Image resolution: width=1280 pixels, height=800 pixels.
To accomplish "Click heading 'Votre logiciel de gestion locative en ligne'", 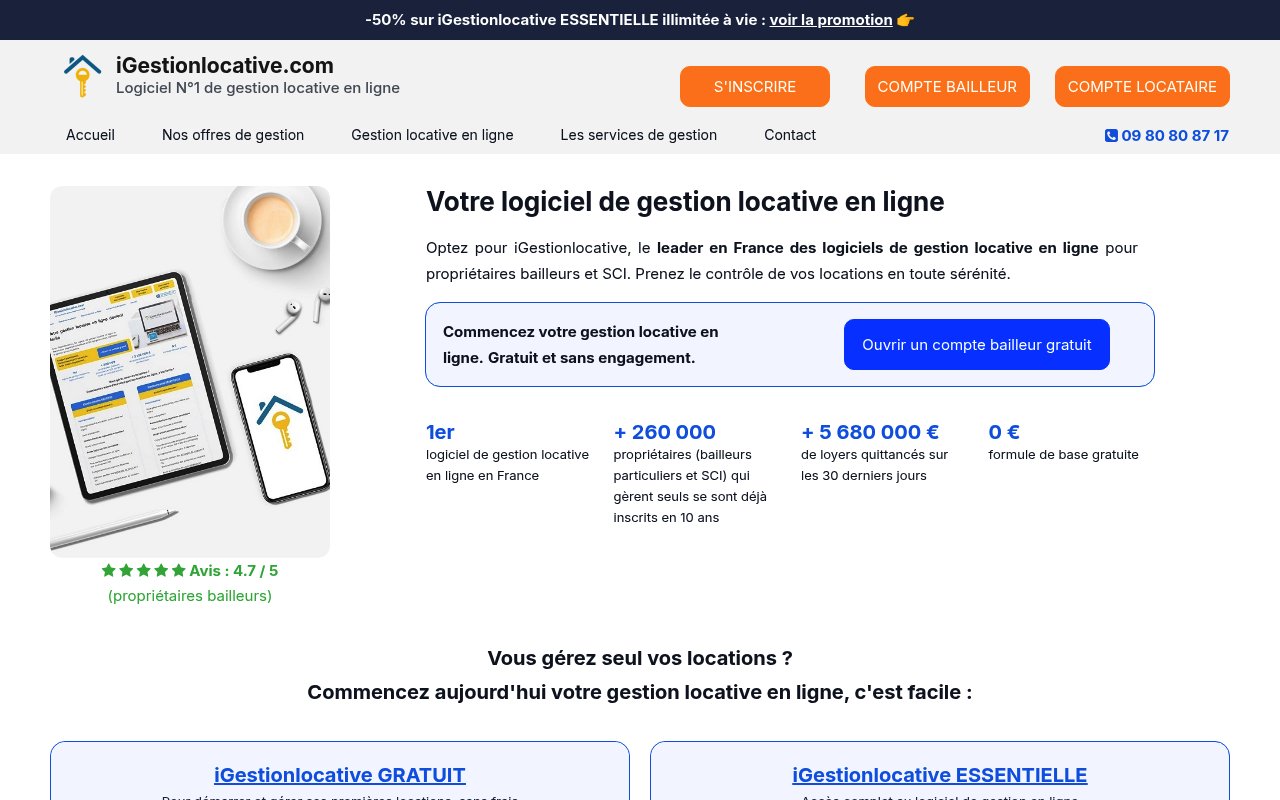I will click(685, 202).
